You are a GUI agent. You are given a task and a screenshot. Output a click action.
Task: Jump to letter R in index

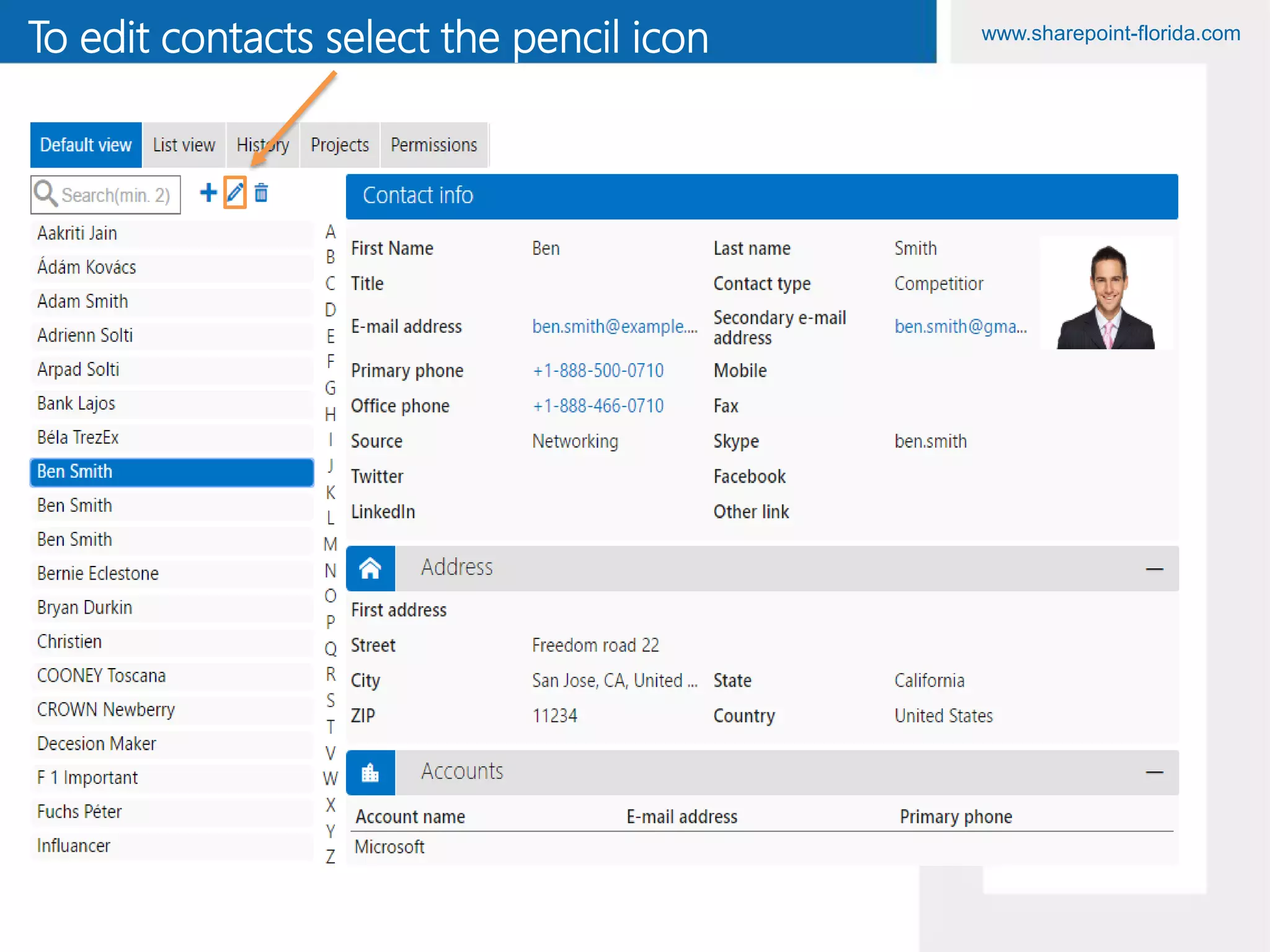pyautogui.click(x=331, y=674)
